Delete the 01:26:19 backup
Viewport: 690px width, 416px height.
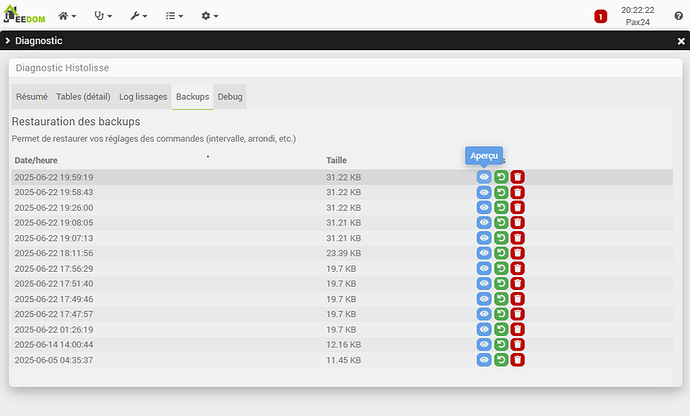tap(518, 329)
